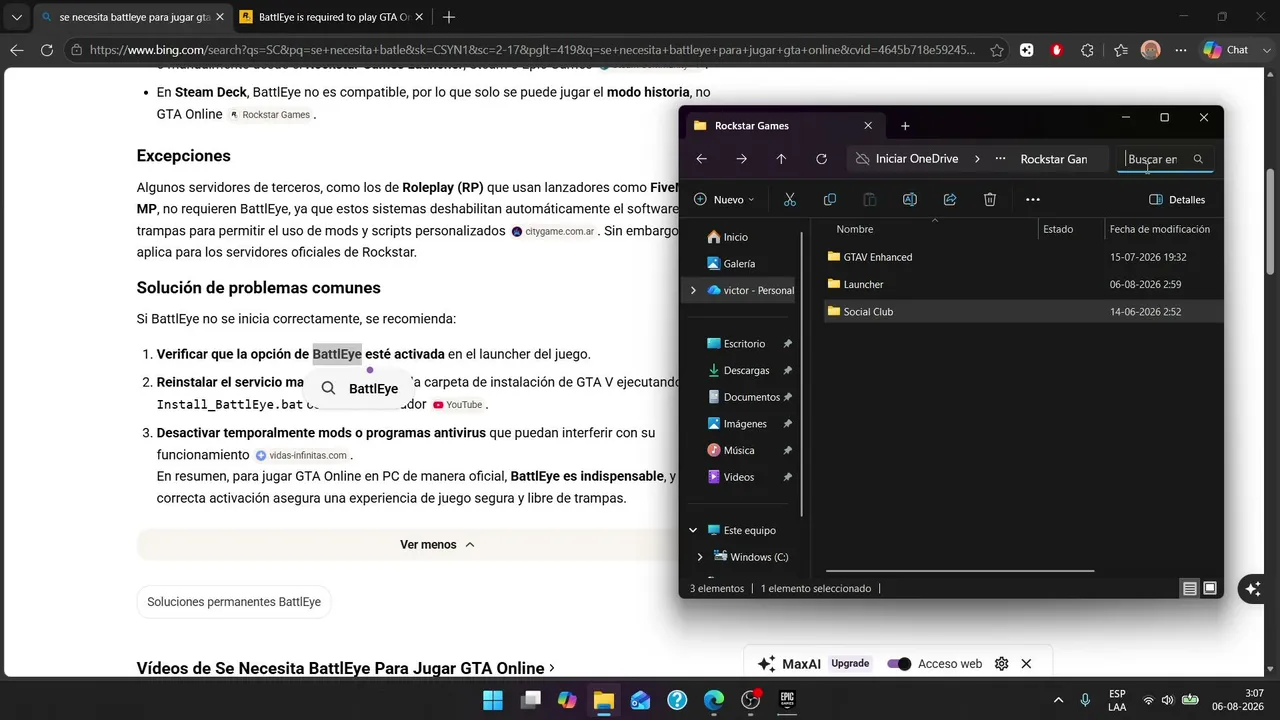Open the browser profile avatar
The image size is (1280, 720).
click(1151, 50)
